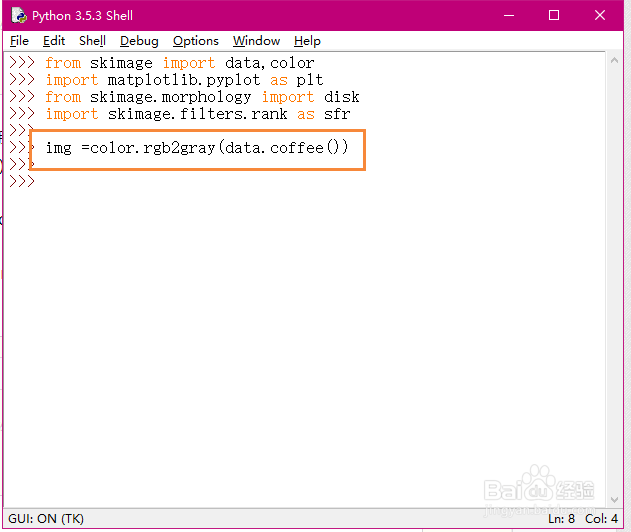Open the File menu
The image size is (631, 532).
pyautogui.click(x=19, y=41)
